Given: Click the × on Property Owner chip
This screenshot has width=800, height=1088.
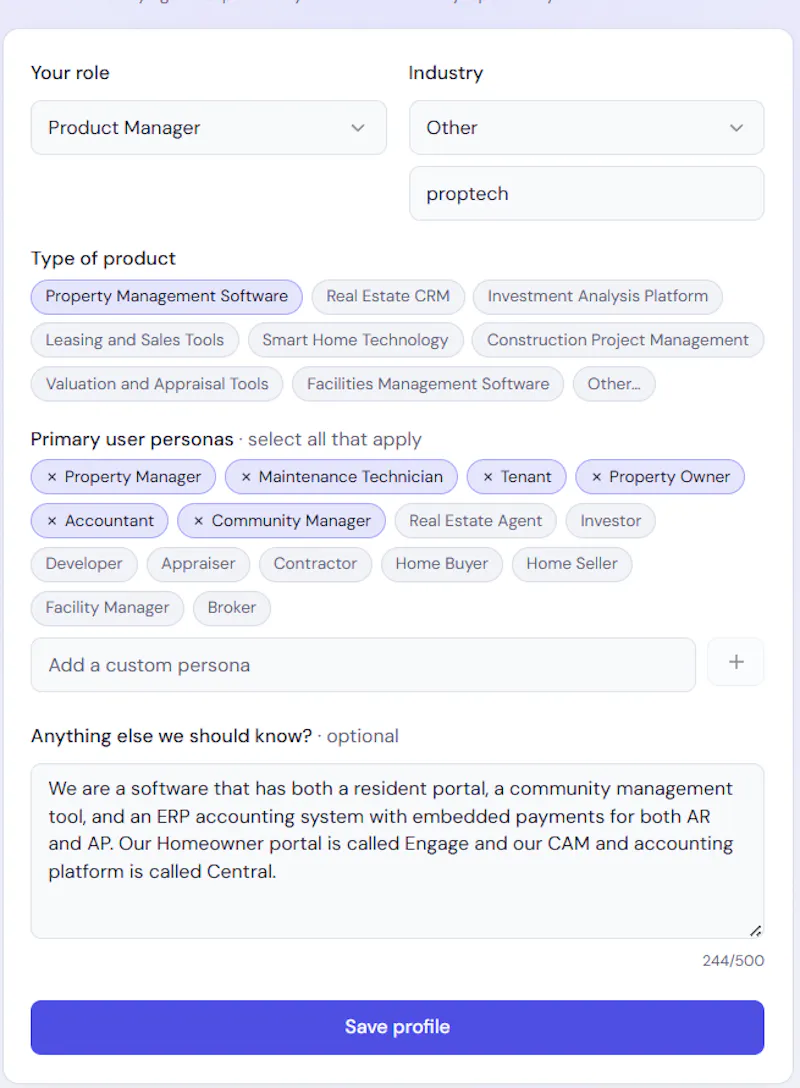Looking at the screenshot, I should [x=596, y=477].
